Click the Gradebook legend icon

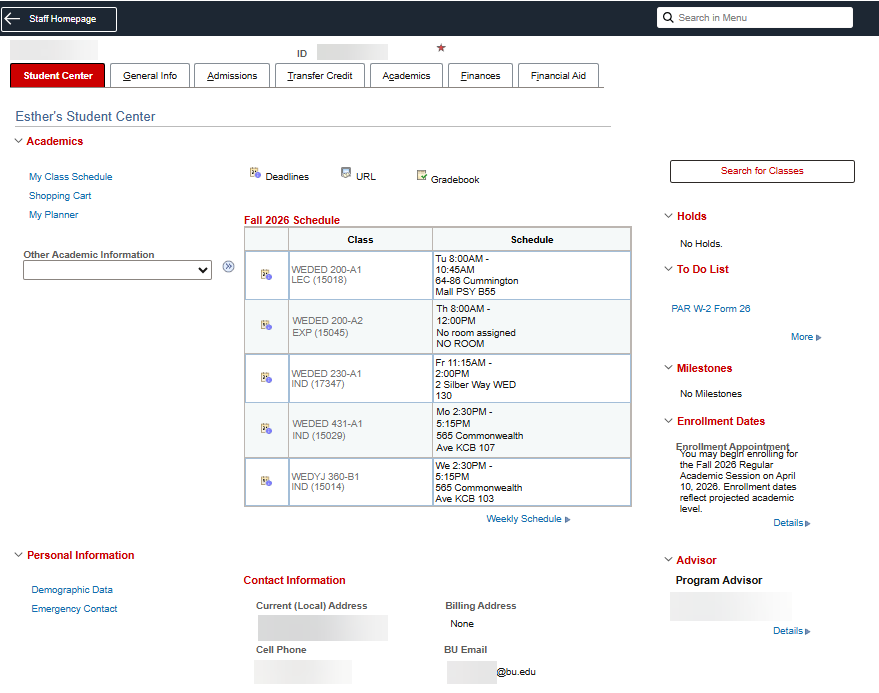422,175
